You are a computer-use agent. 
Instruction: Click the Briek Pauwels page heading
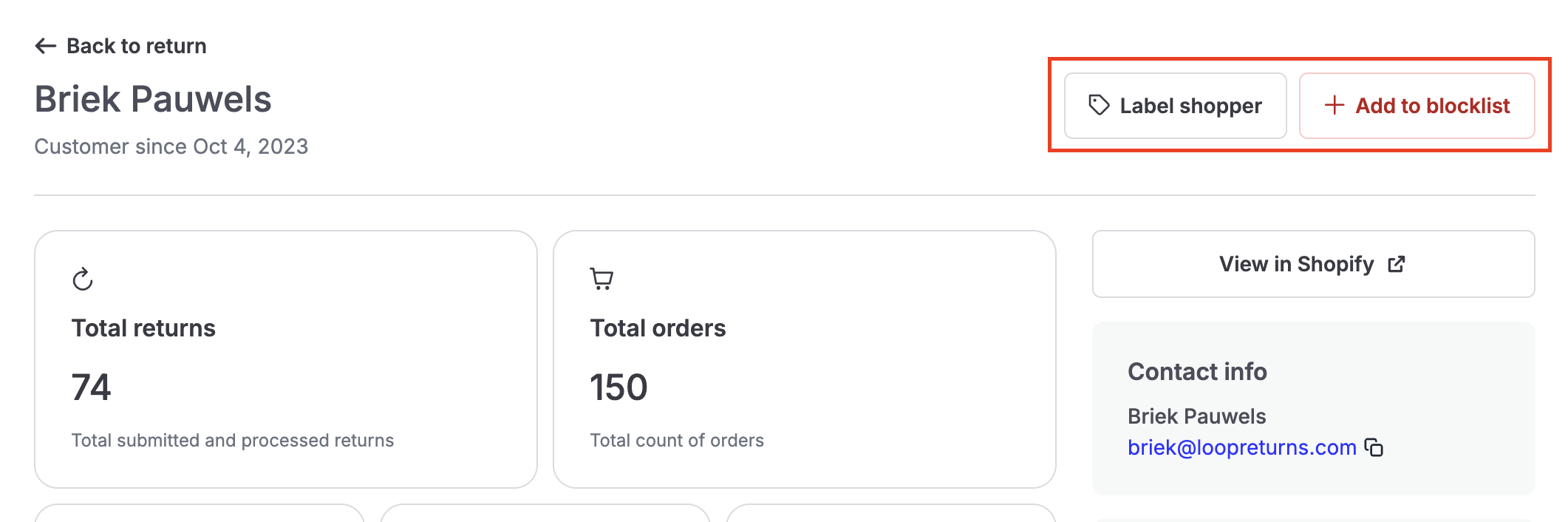[153, 99]
